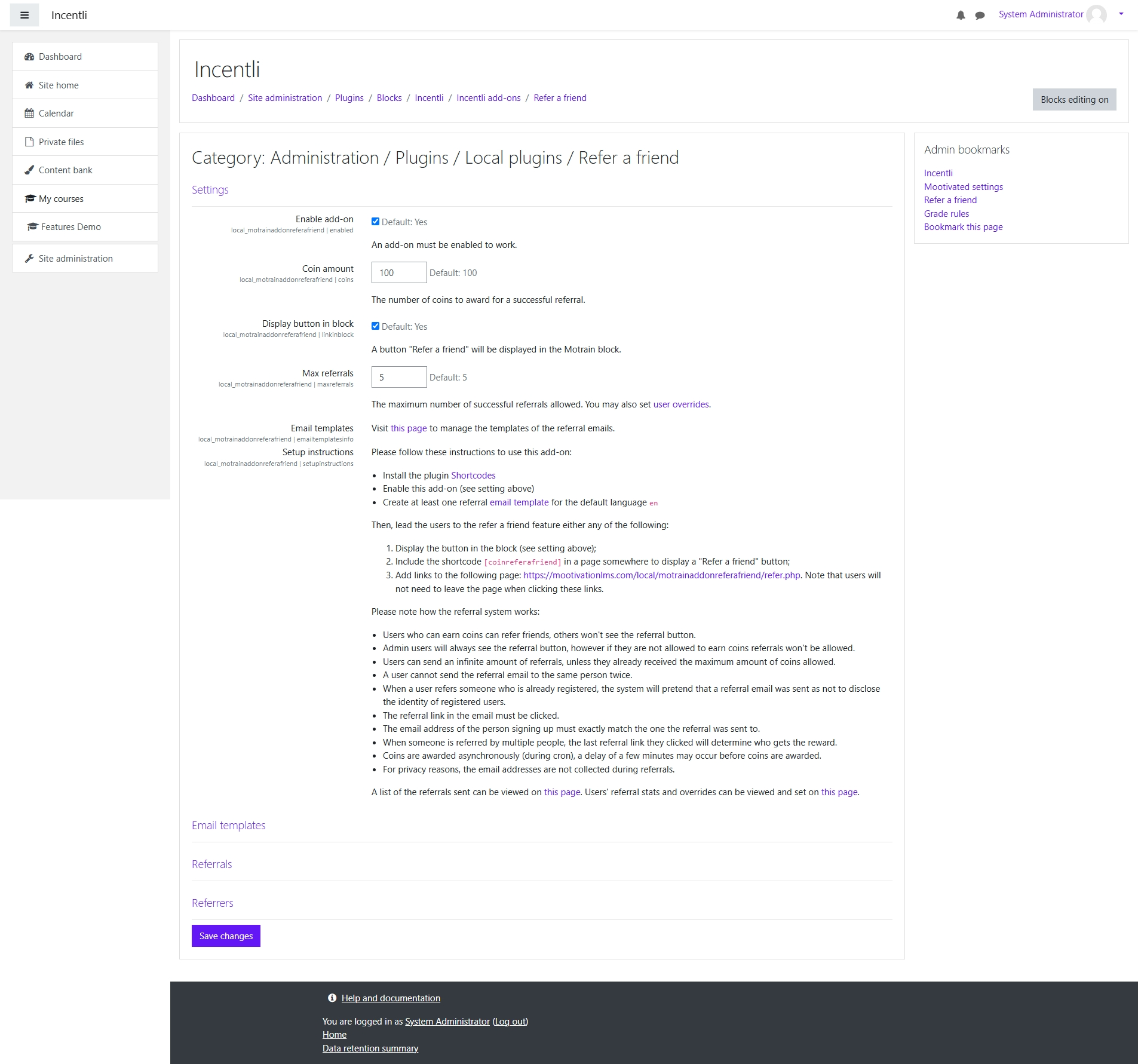Click the Incentli add-ons breadcrumb link
1138x1064 pixels.
[489, 98]
